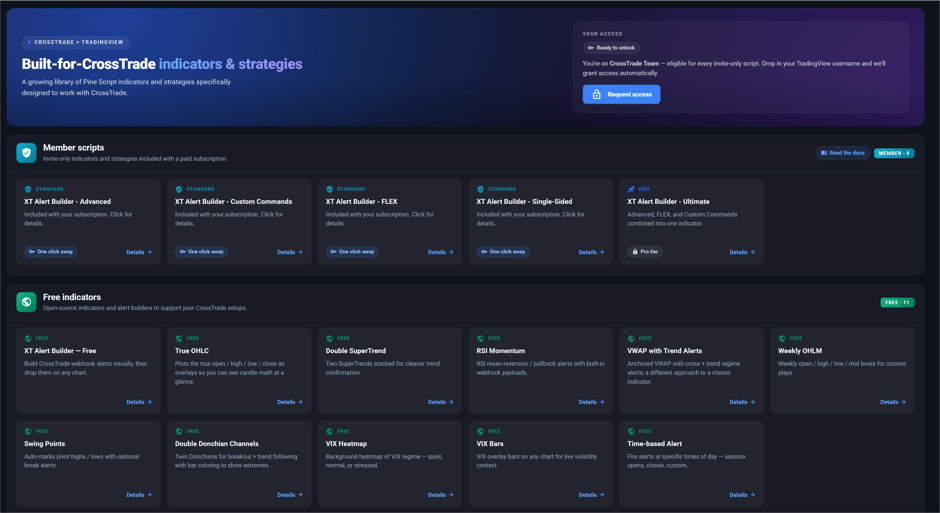This screenshot has height=513, width=940.
Task: Click the FREE globe icon on Double SuperTrend card
Action: pos(329,338)
